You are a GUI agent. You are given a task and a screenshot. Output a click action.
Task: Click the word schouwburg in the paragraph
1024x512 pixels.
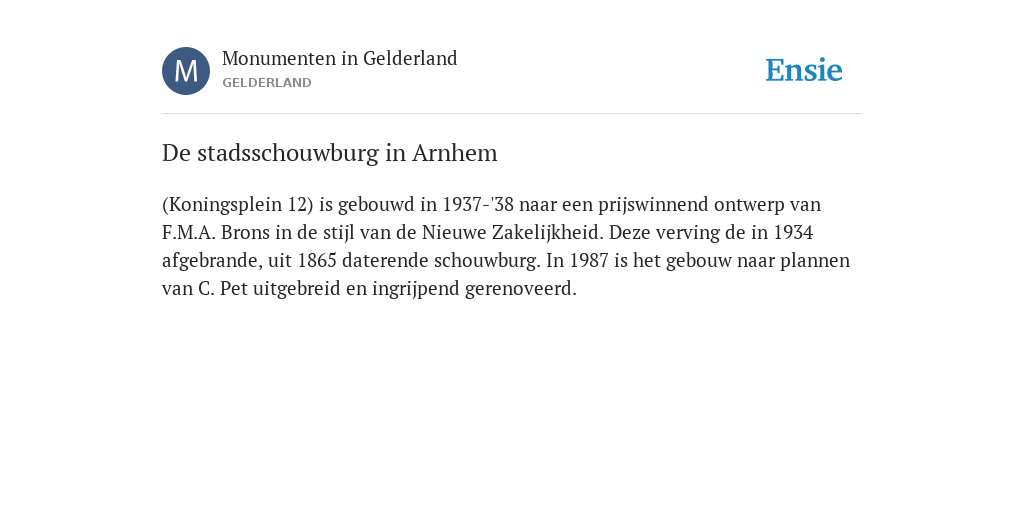point(487,261)
